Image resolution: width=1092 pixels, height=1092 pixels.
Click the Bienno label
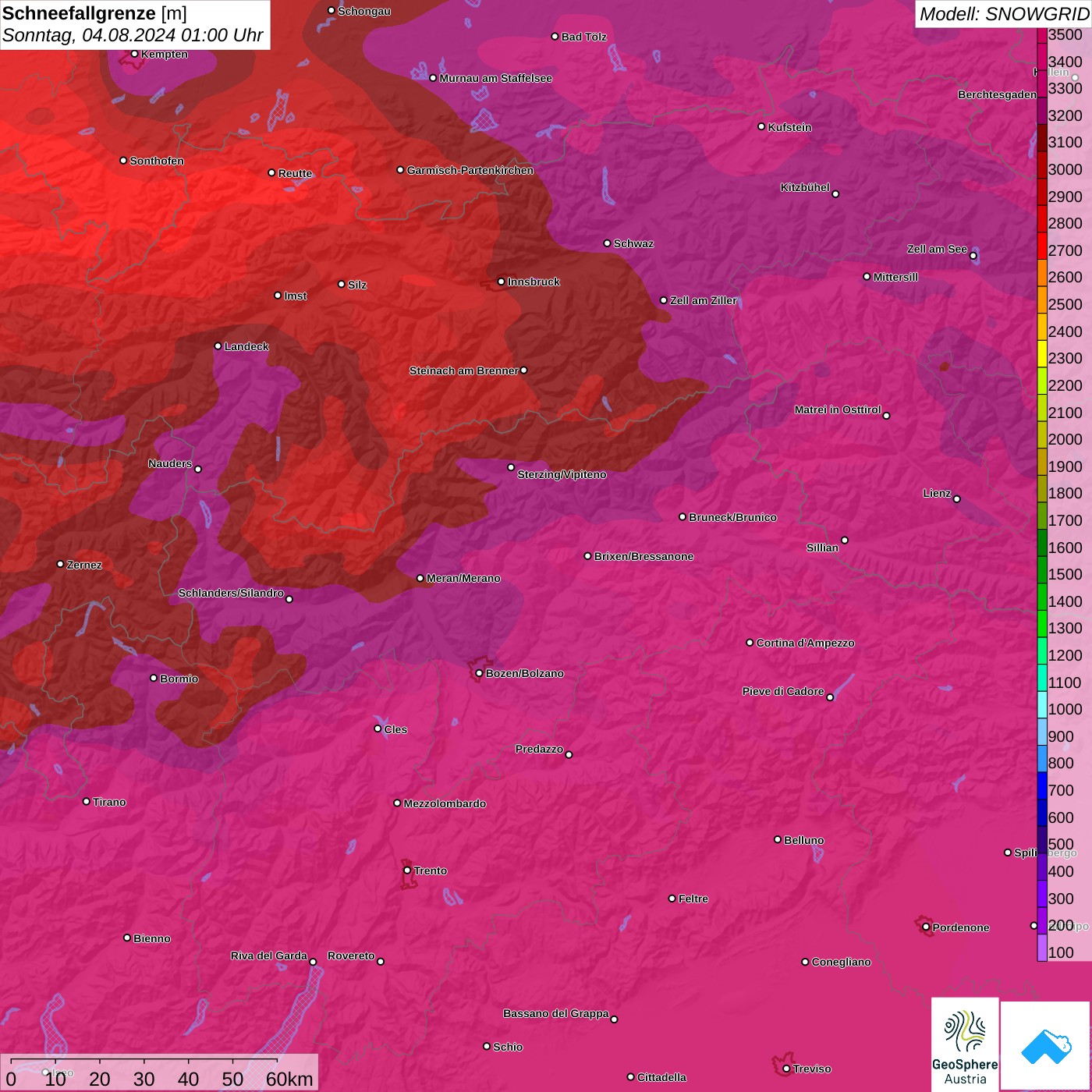[x=152, y=938]
